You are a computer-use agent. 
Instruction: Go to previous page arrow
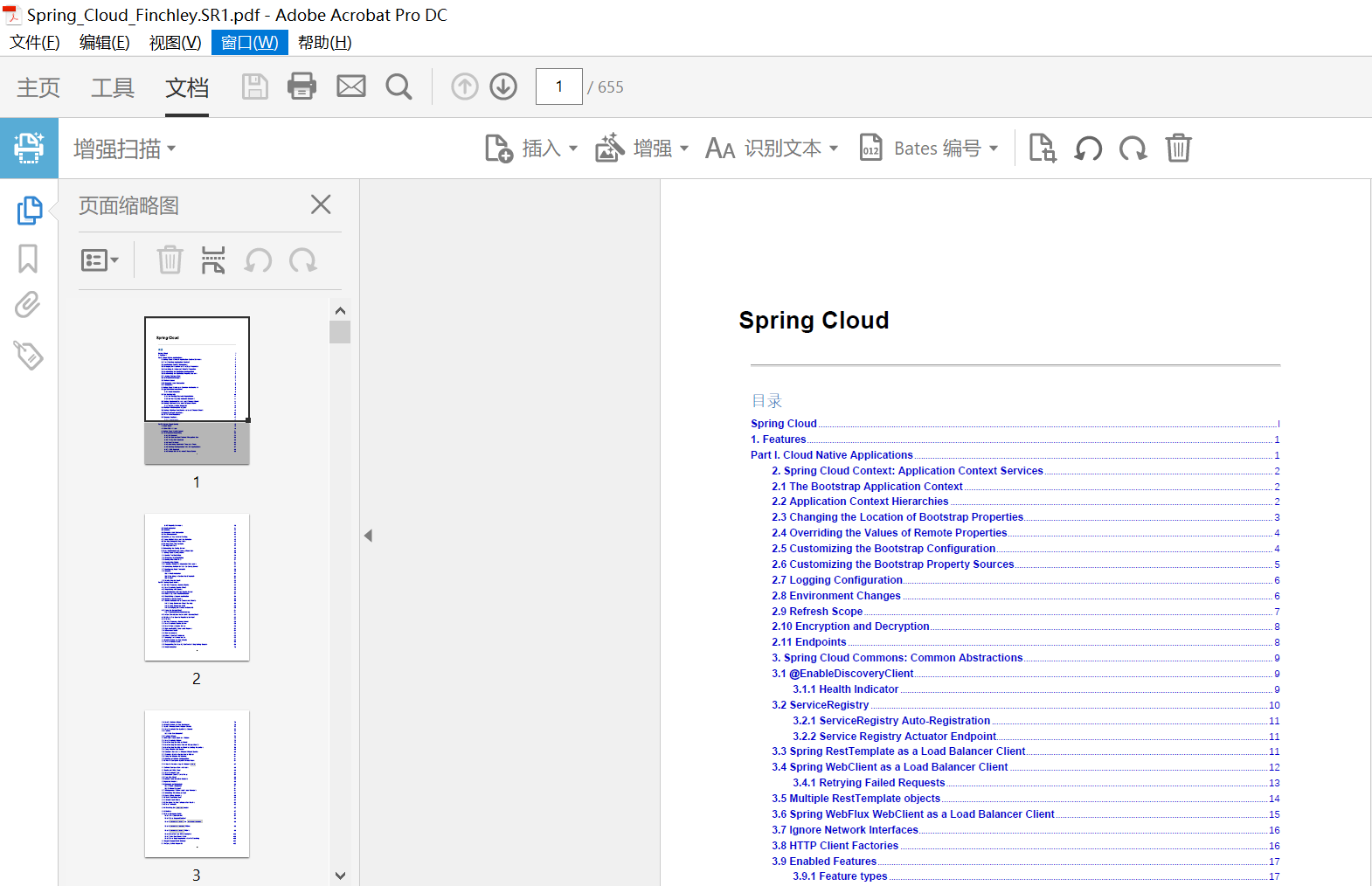point(465,87)
